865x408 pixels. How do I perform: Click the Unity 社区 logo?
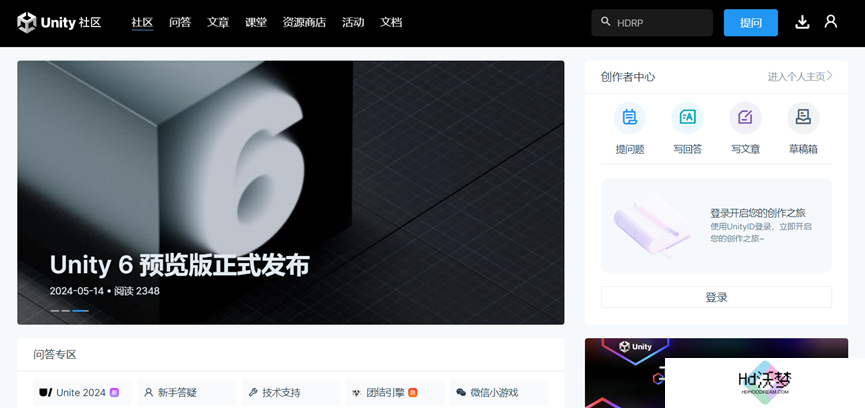click(59, 23)
